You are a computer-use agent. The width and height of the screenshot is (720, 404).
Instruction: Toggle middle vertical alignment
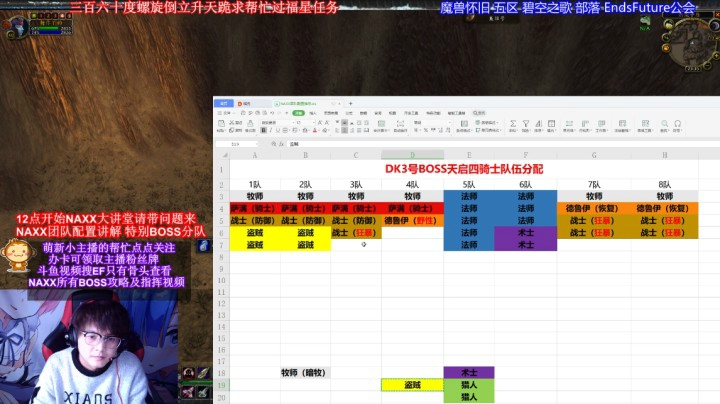coord(345,123)
